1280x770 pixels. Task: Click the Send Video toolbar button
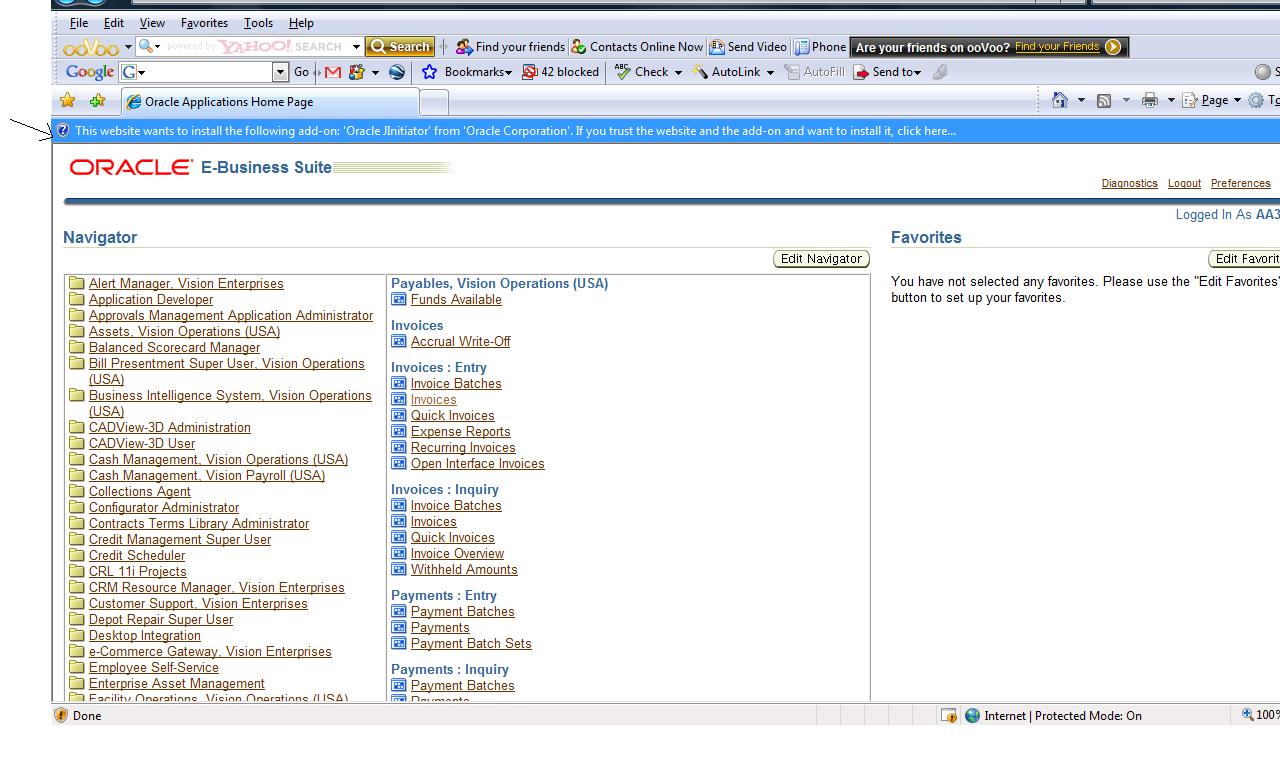click(x=748, y=47)
